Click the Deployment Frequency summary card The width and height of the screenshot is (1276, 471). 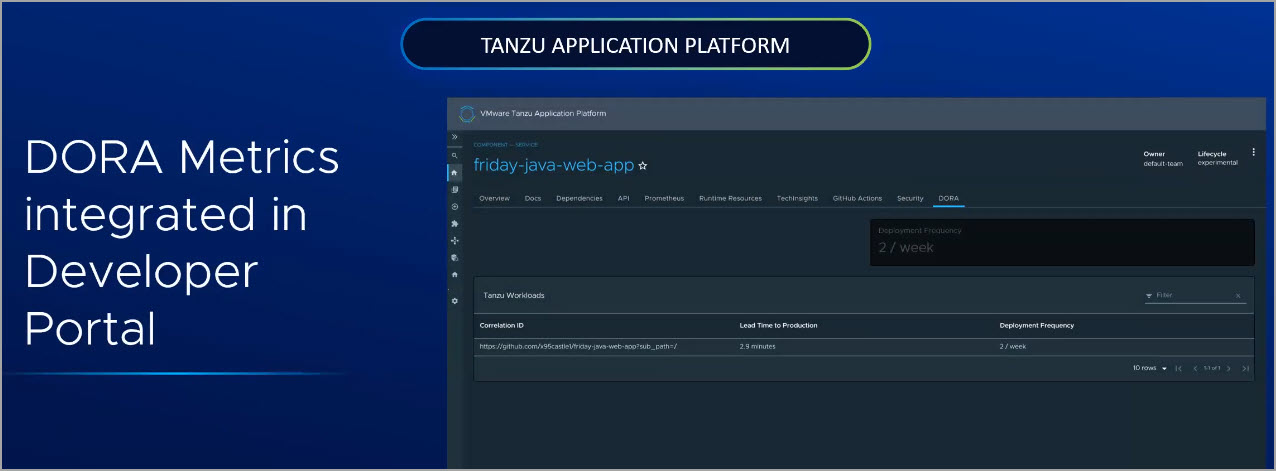(1062, 242)
